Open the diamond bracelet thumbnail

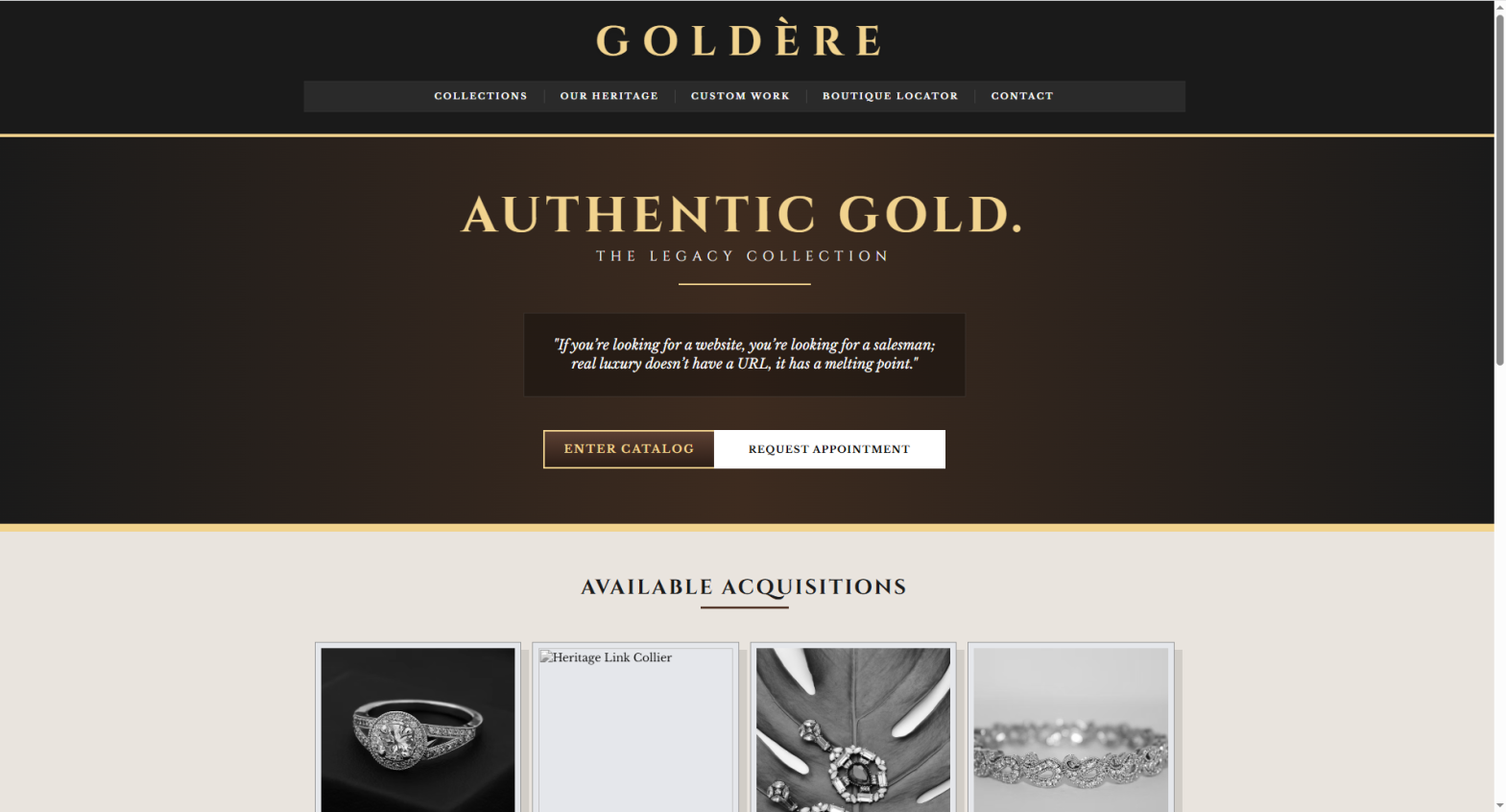[1071, 729]
